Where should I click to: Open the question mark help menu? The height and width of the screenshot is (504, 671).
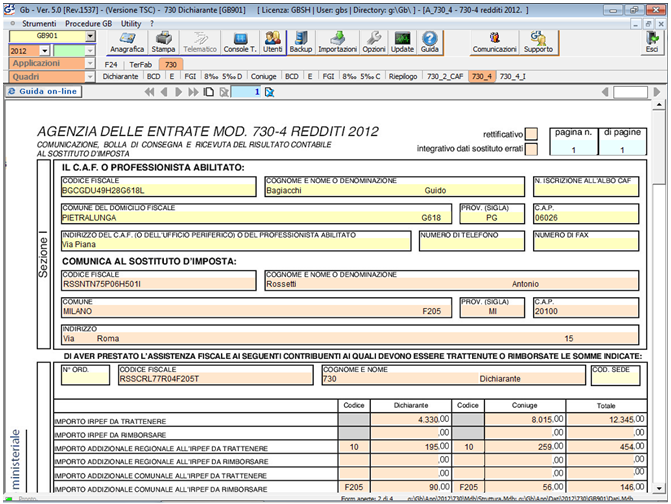[152, 24]
